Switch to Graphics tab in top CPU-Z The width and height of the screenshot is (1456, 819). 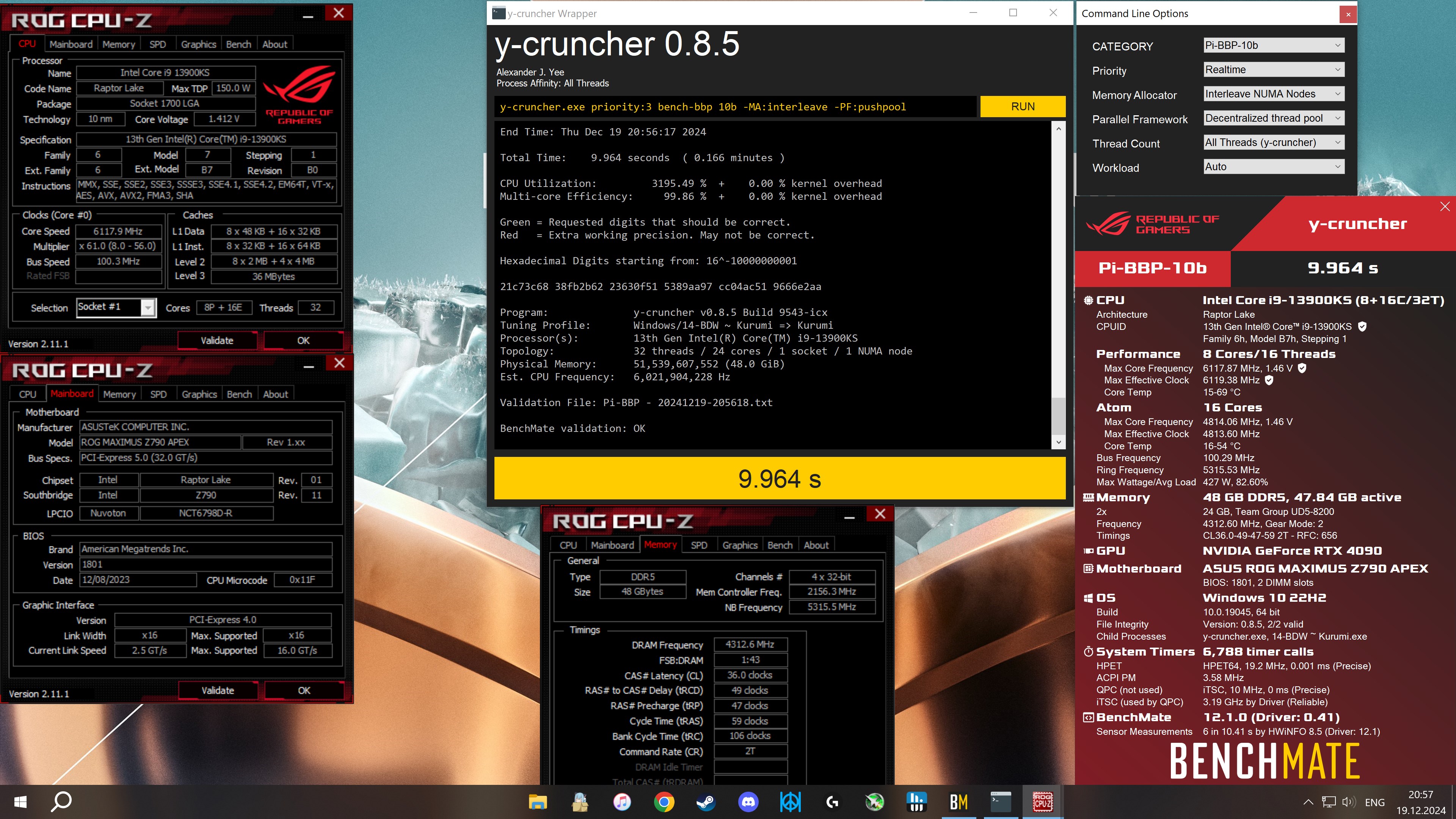click(x=198, y=44)
